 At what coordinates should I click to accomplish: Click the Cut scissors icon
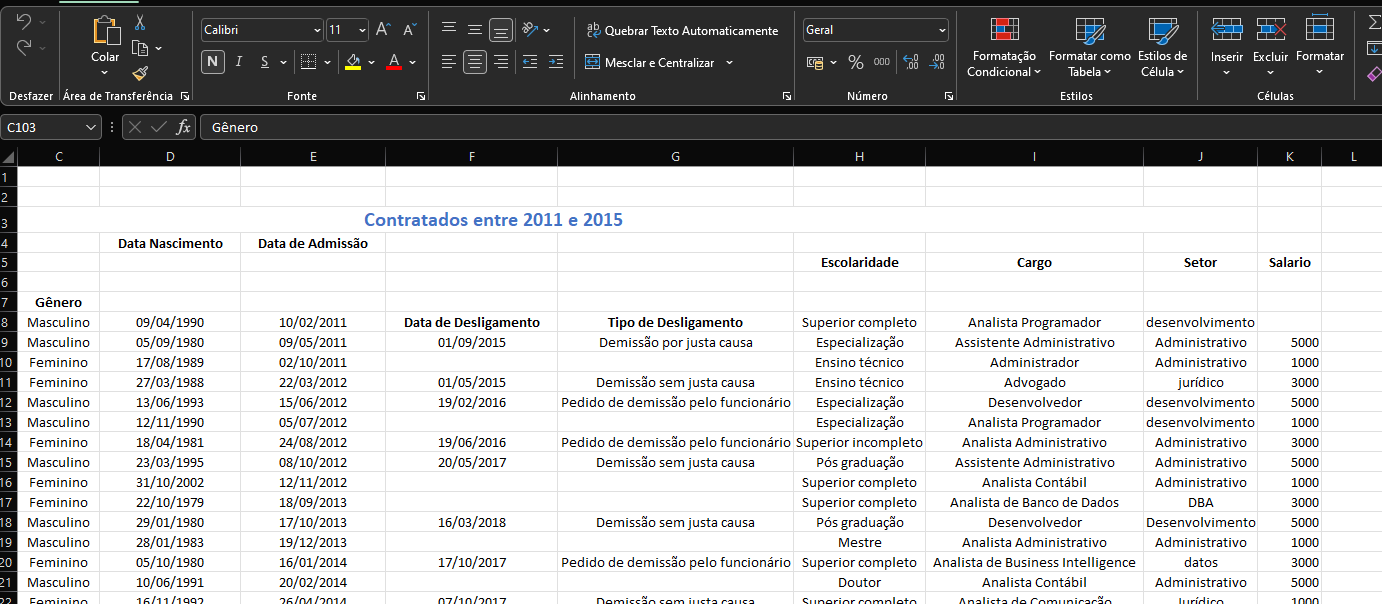click(140, 22)
